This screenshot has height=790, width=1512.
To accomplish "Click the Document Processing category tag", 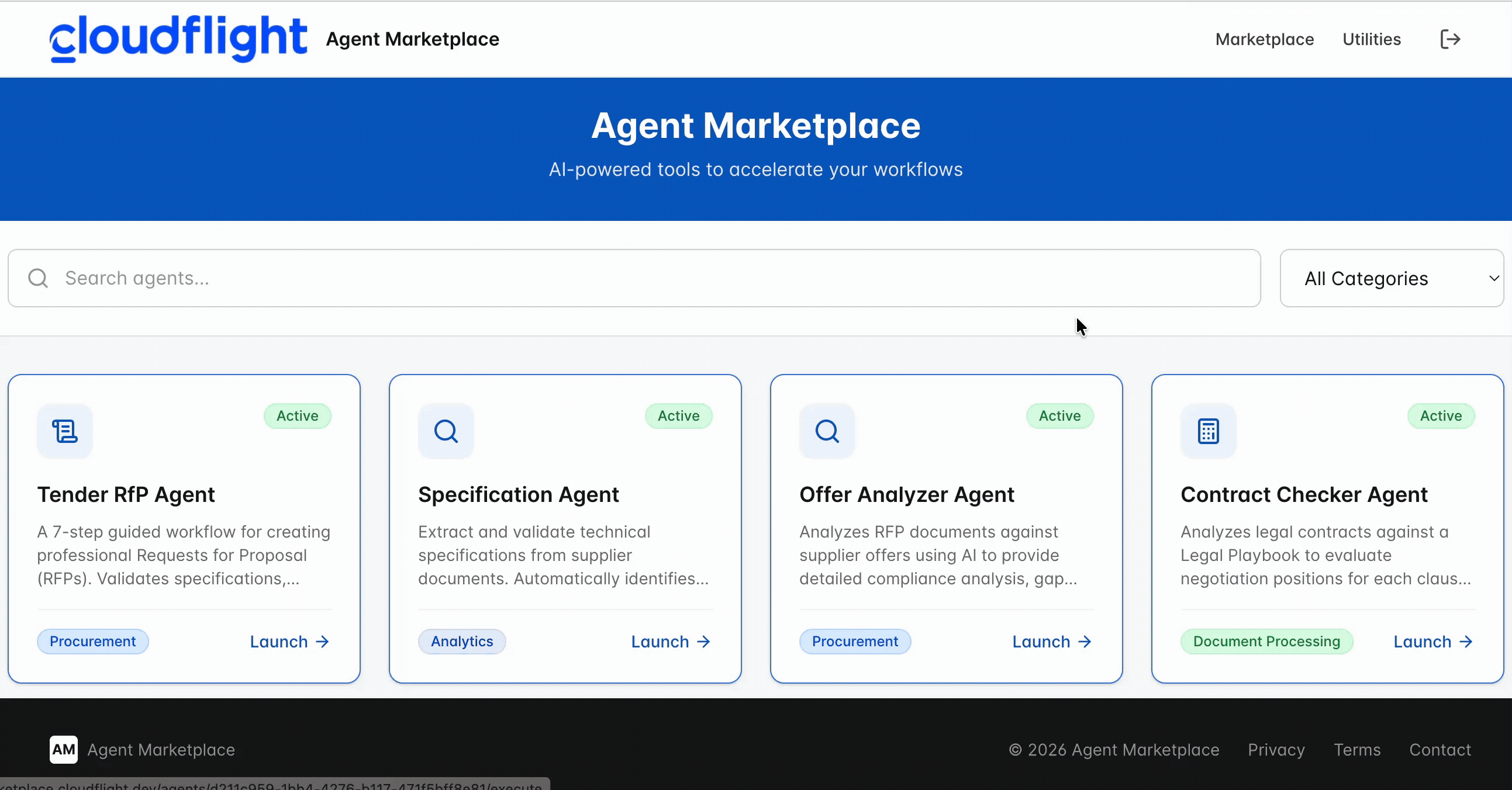I will tap(1266, 642).
